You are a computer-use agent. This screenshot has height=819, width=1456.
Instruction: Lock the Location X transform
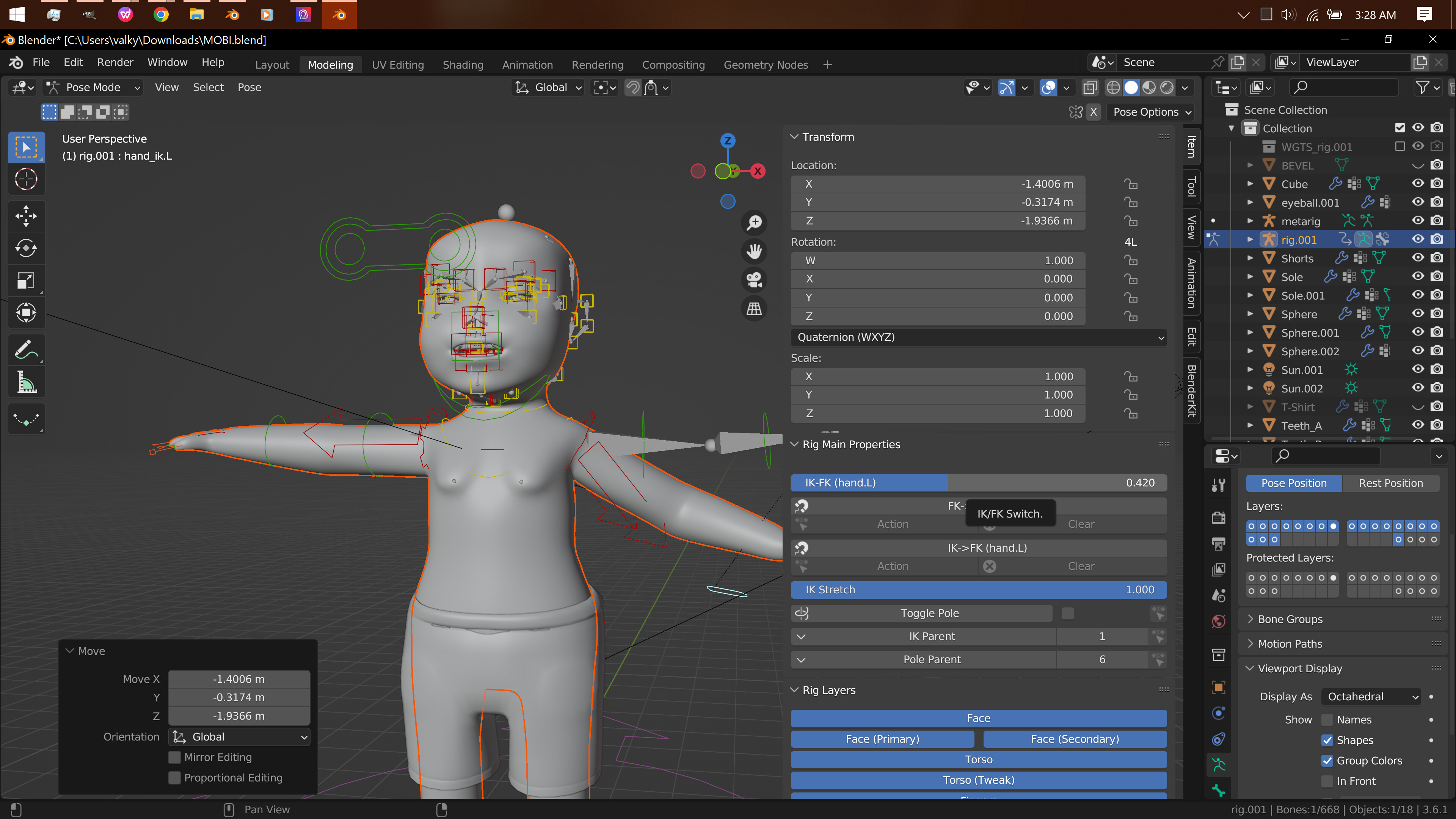pyautogui.click(x=1131, y=184)
